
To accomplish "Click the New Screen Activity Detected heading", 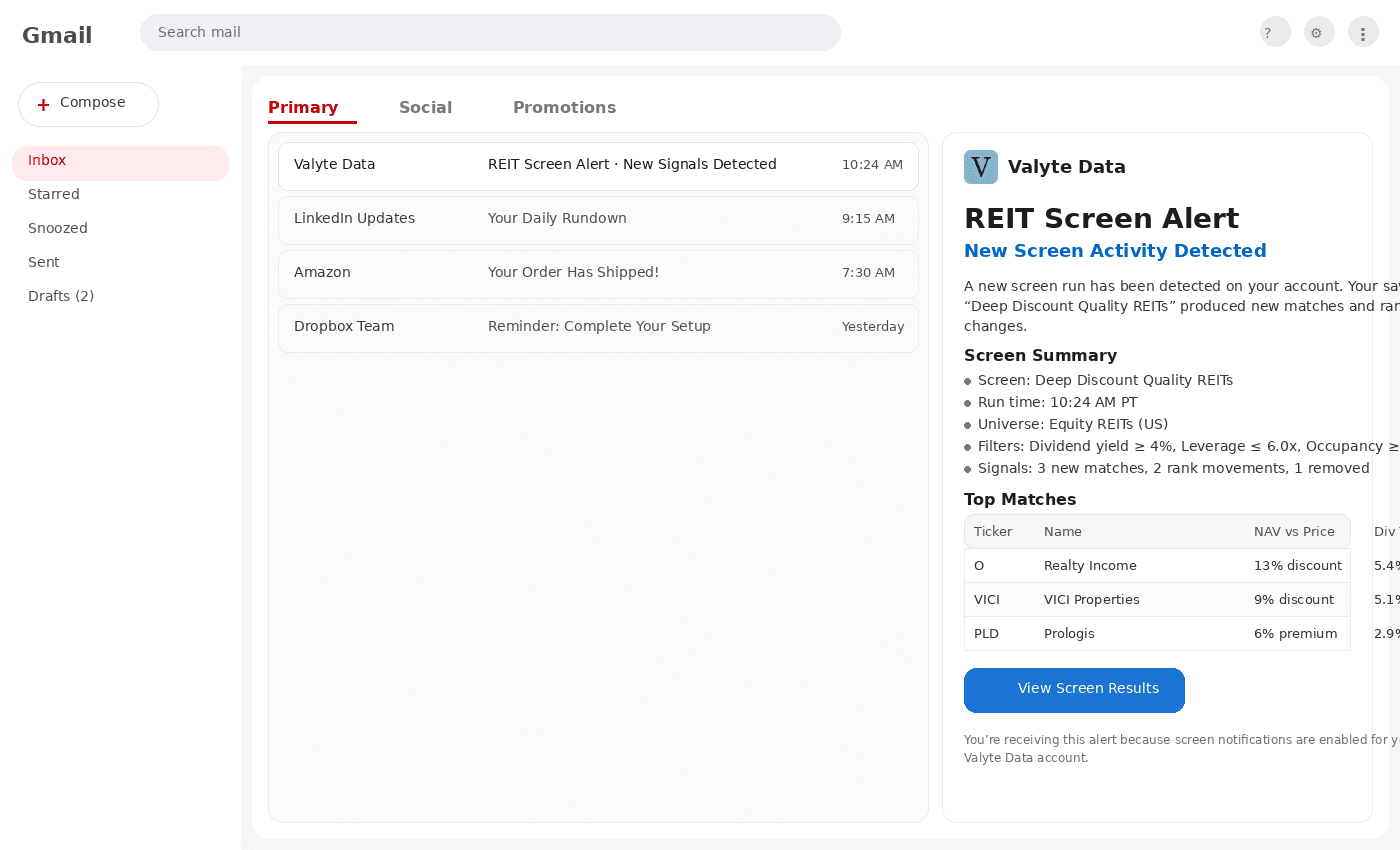I will coord(1115,251).
